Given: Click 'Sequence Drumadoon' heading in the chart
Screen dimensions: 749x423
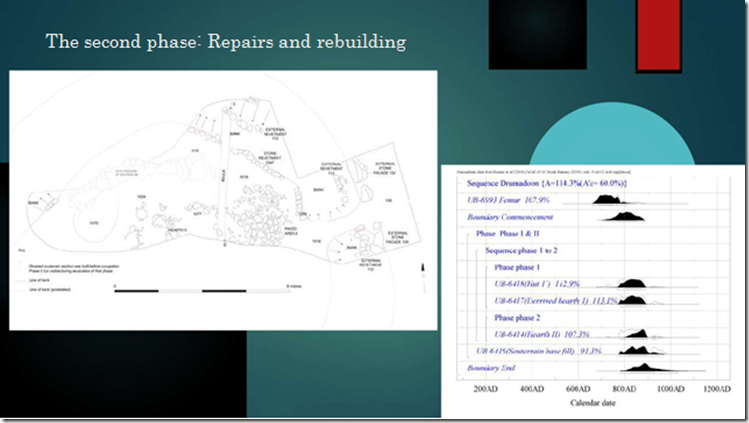Looking at the screenshot, I should click(546, 183).
